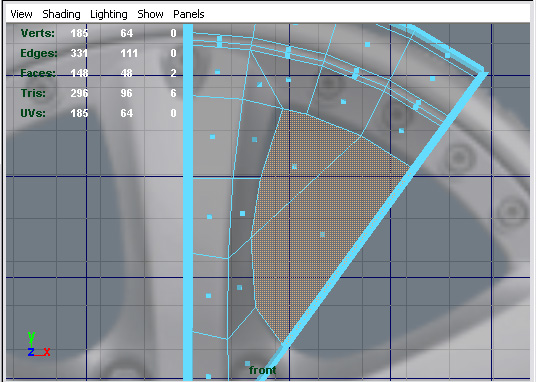This screenshot has height=382, width=536.
Task: Click the 6 value in Tris row
Action: coord(173,93)
